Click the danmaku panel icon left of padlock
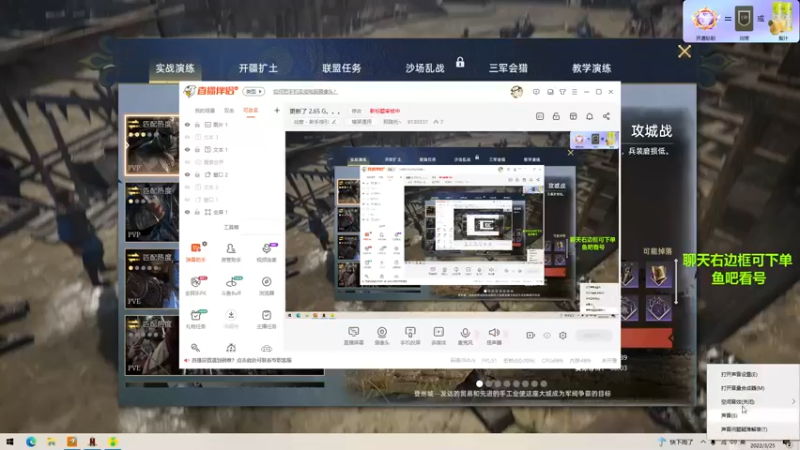 click(540, 116)
